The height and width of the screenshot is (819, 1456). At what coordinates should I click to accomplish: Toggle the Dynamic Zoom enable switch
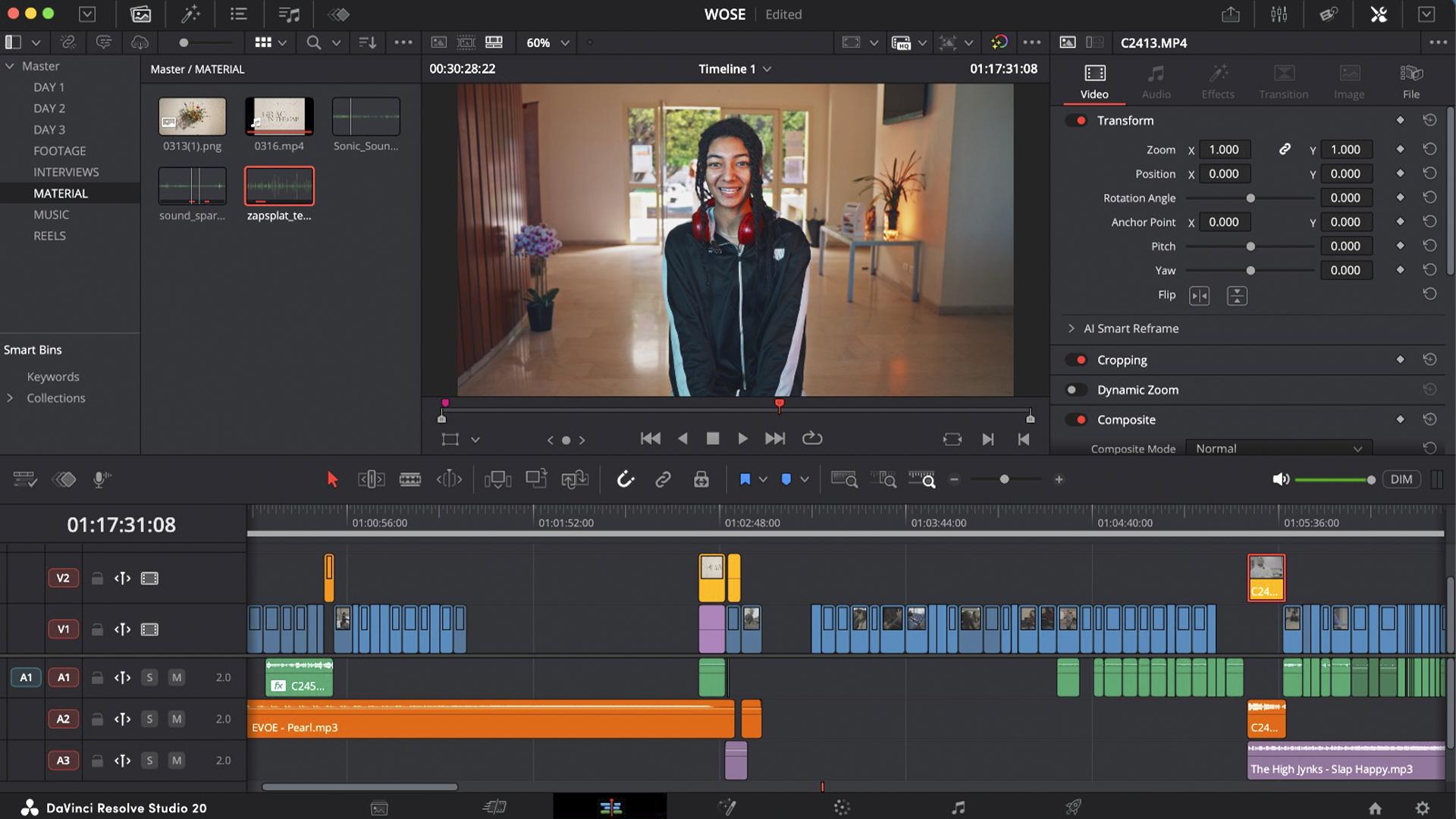(1076, 390)
